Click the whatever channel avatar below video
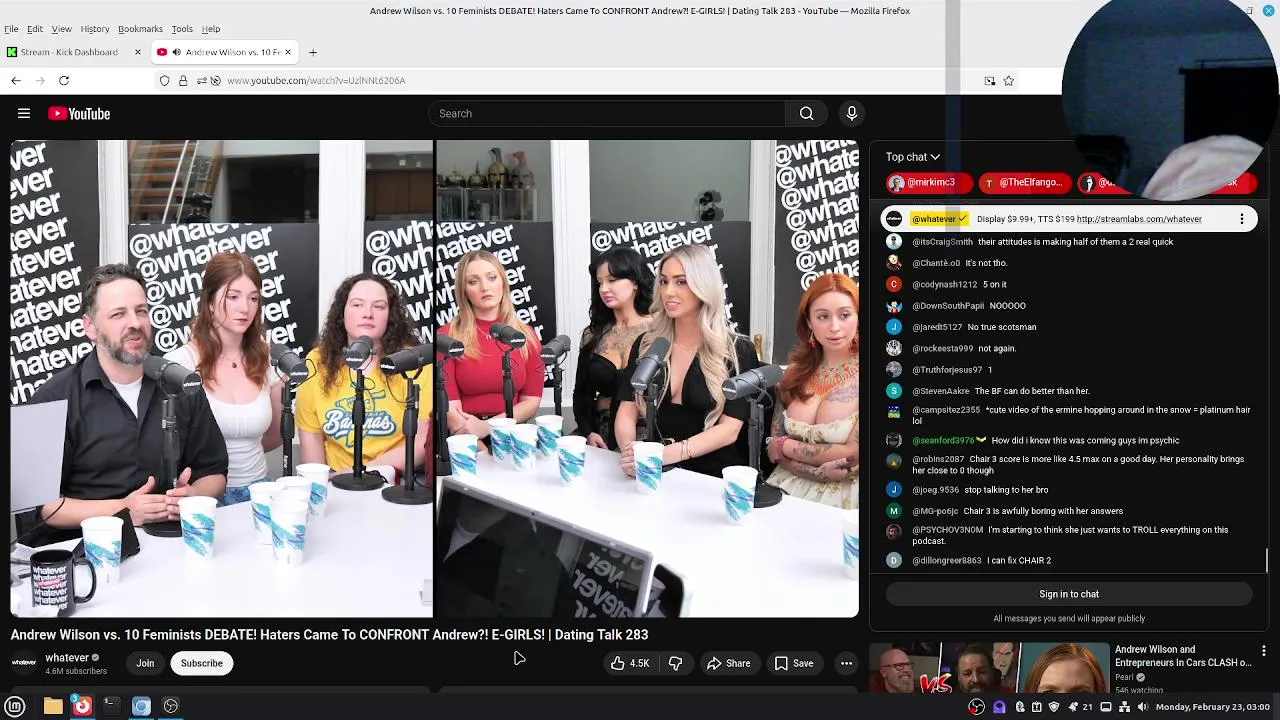The width and height of the screenshot is (1280, 720). point(24,663)
